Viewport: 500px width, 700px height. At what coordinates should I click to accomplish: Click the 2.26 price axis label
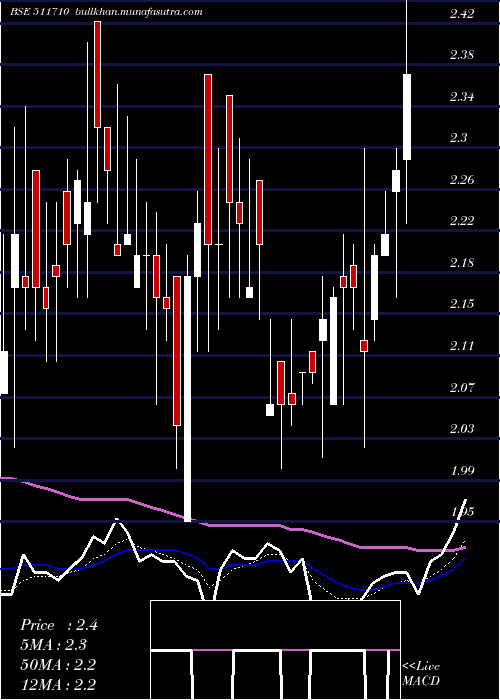(462, 180)
